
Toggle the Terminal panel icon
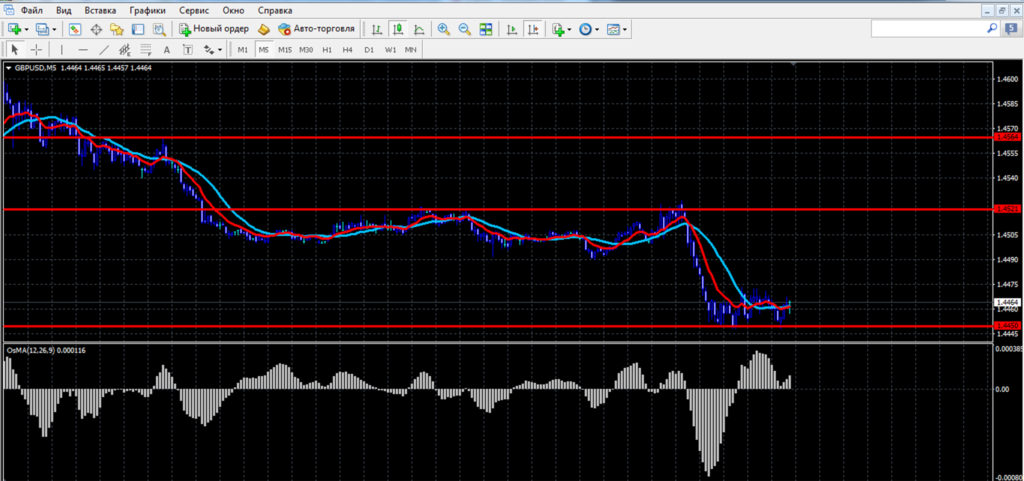point(138,29)
